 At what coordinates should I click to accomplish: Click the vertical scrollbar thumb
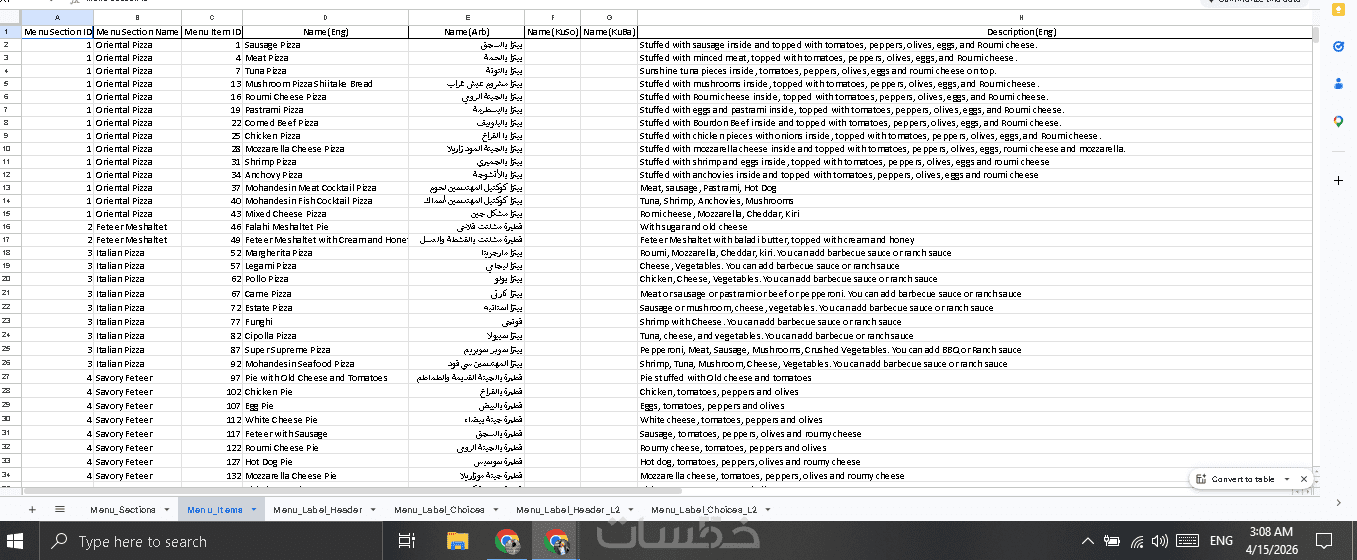tap(1315, 33)
